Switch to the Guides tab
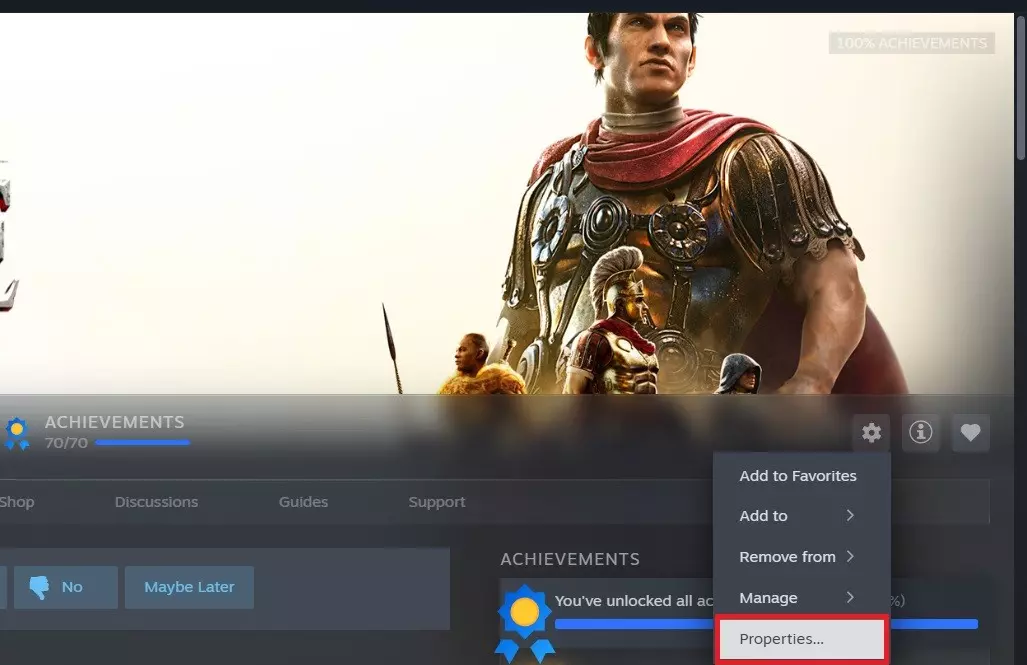Screen dimensions: 1027x665 tap(303, 502)
